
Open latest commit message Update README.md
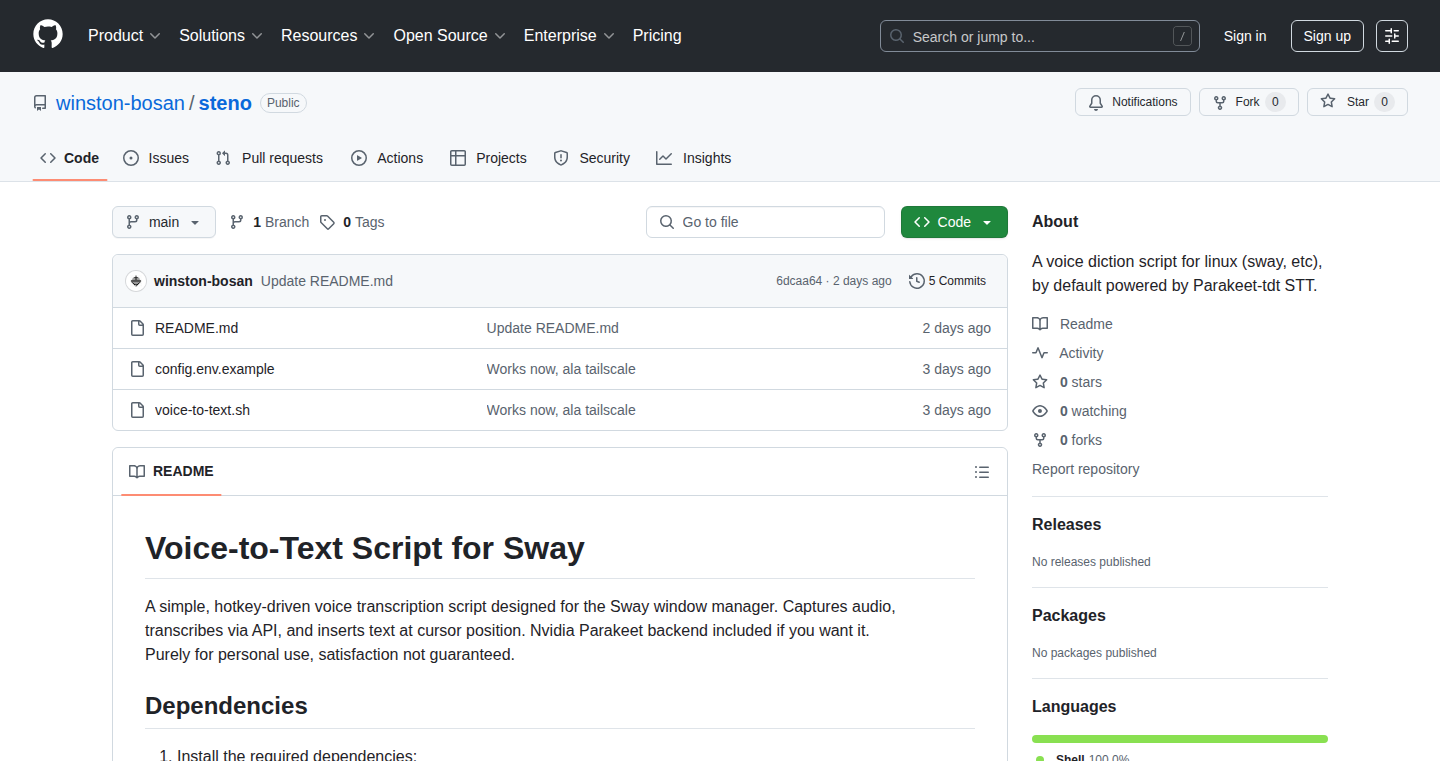(x=327, y=281)
